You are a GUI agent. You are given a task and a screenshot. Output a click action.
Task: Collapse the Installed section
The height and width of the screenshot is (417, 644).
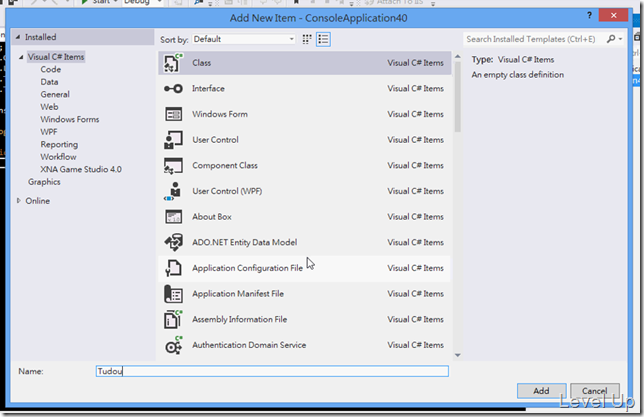pyautogui.click(x=18, y=37)
